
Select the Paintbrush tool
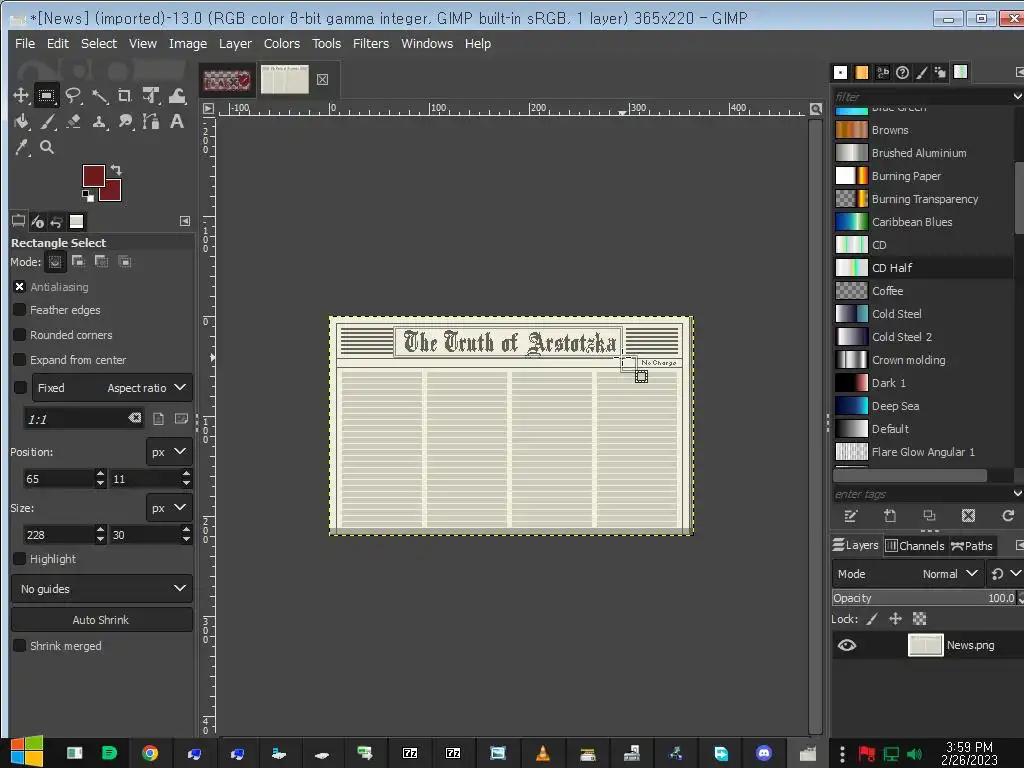tap(48, 121)
